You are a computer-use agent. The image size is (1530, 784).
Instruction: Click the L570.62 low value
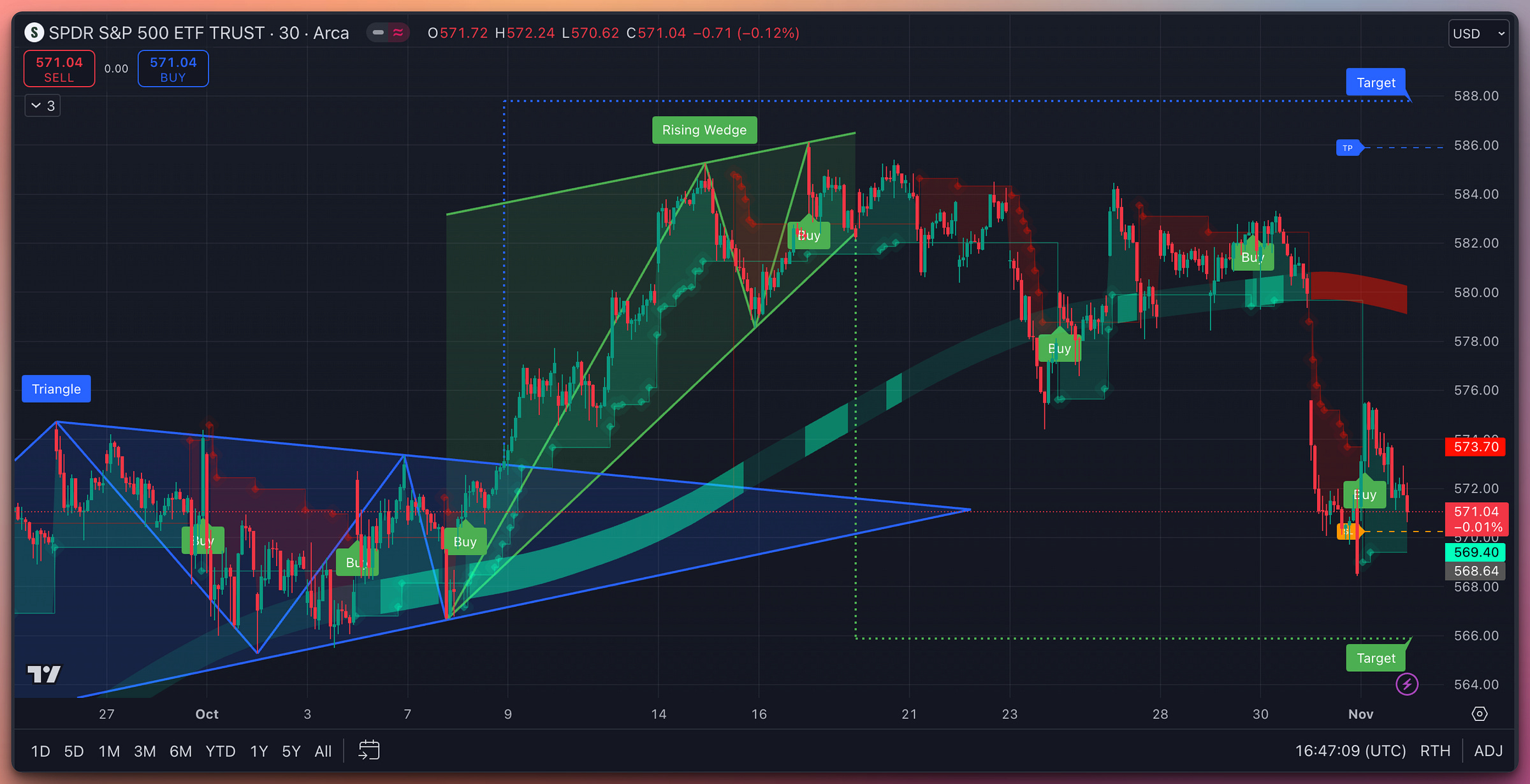pos(590,33)
